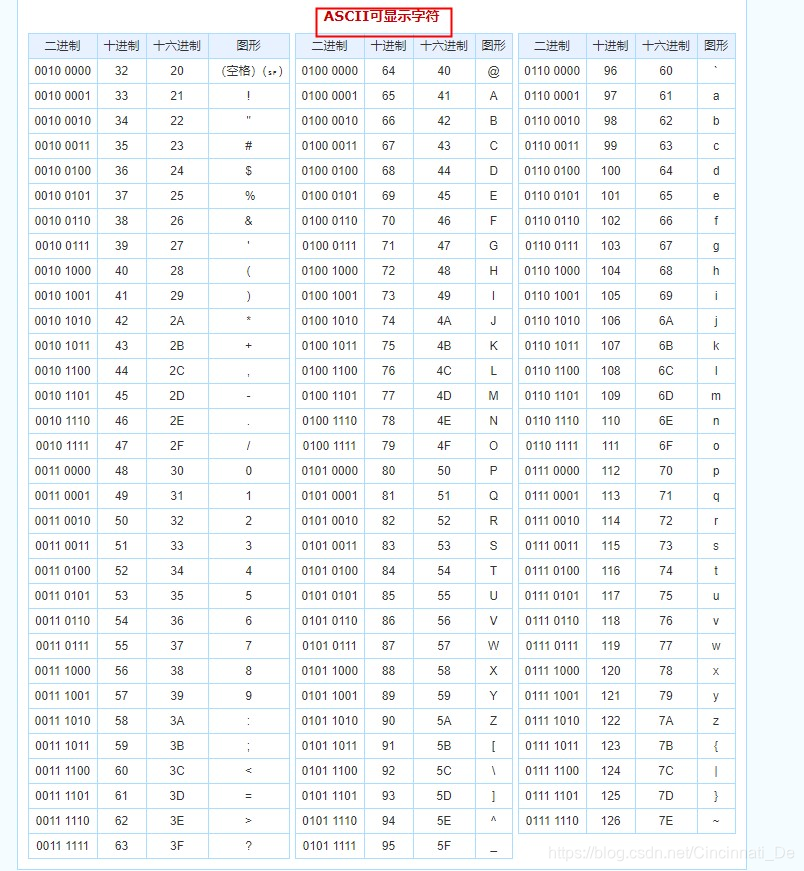Click binary cell '0011 1100'

click(63, 771)
